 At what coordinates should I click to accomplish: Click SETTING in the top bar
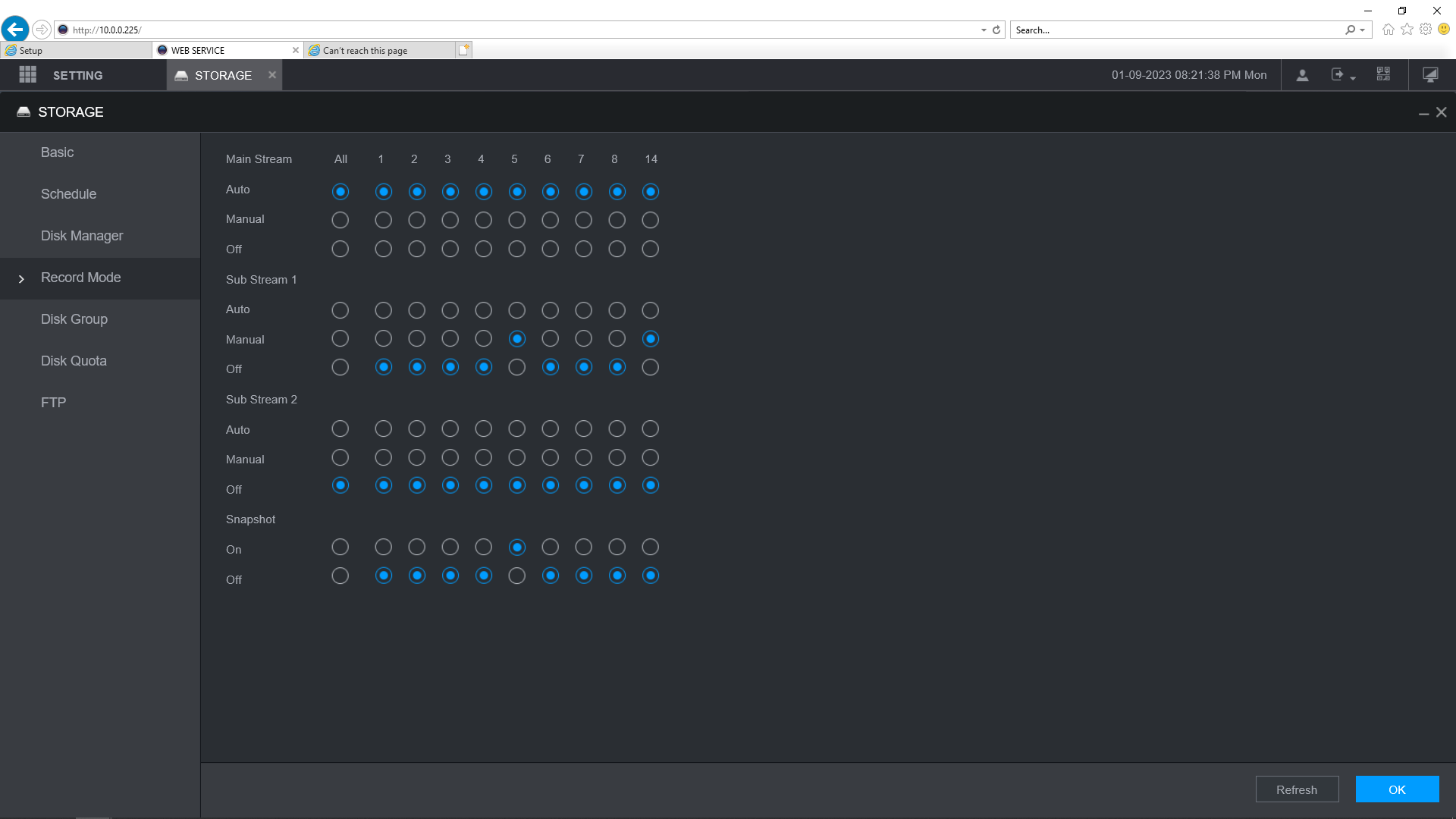tap(78, 76)
